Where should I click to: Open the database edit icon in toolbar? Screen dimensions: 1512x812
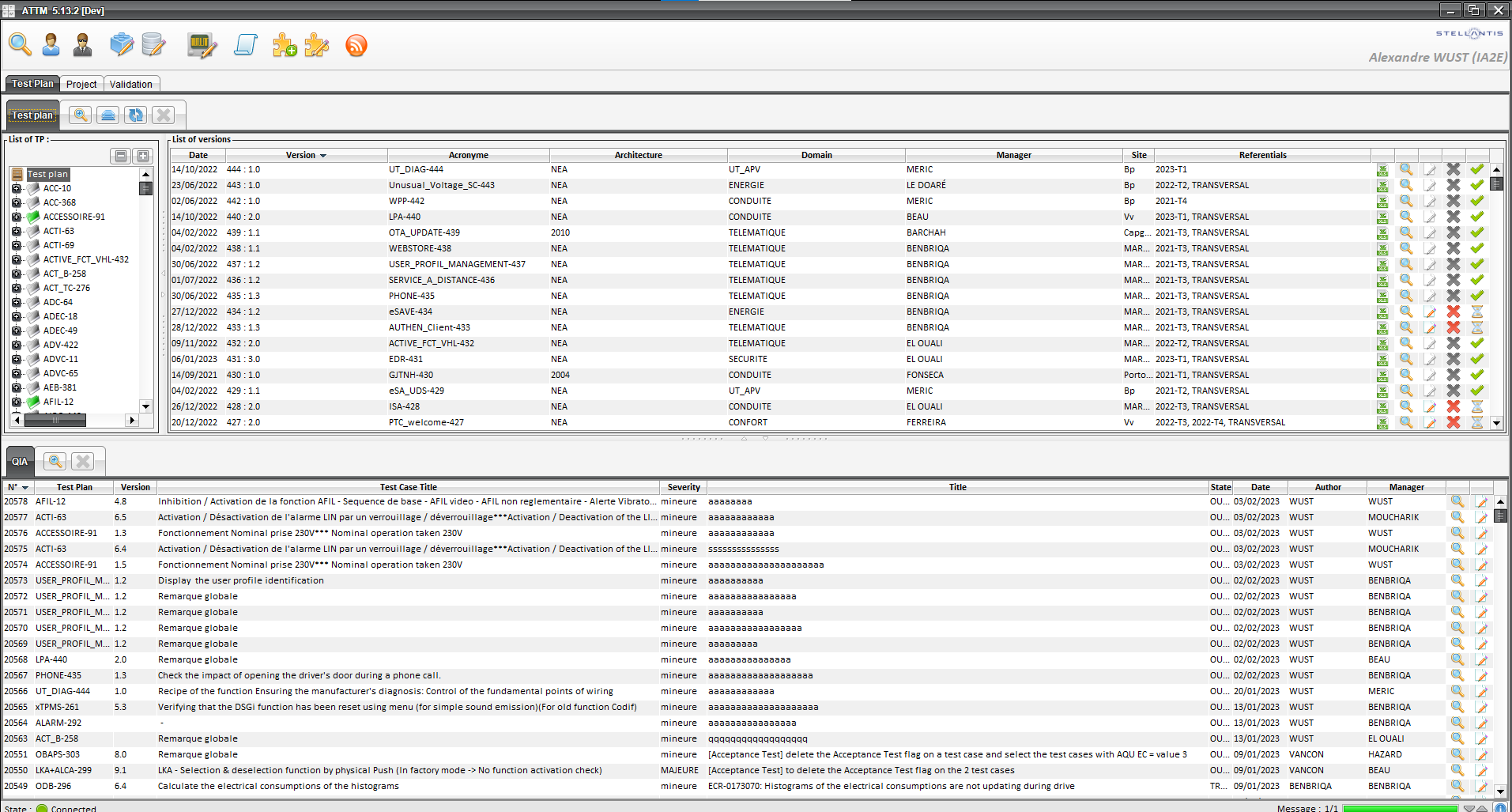pos(153,46)
